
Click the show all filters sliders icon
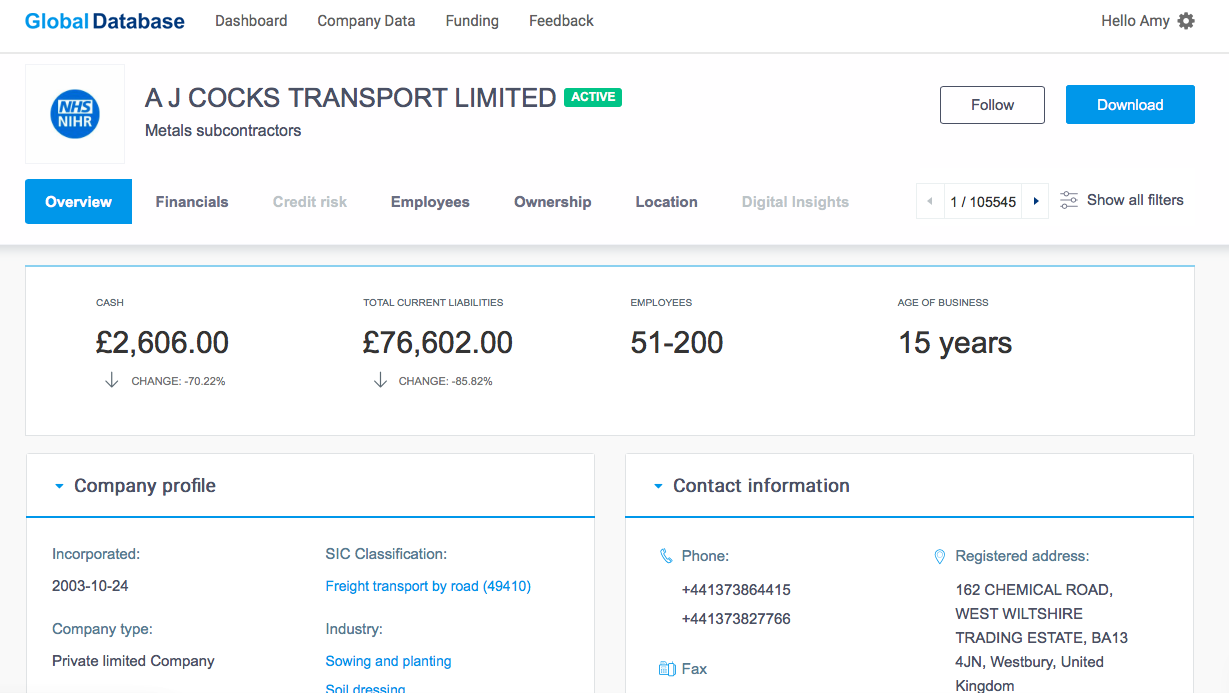1069,200
